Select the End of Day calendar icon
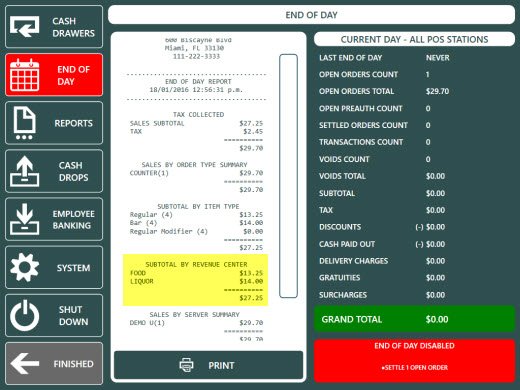Screen dimensions: 520x390 (x=25, y=75)
